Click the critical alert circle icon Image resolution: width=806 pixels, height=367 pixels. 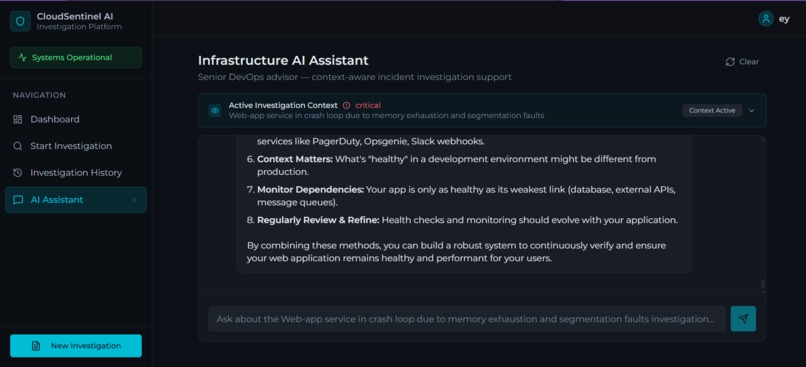tap(346, 105)
